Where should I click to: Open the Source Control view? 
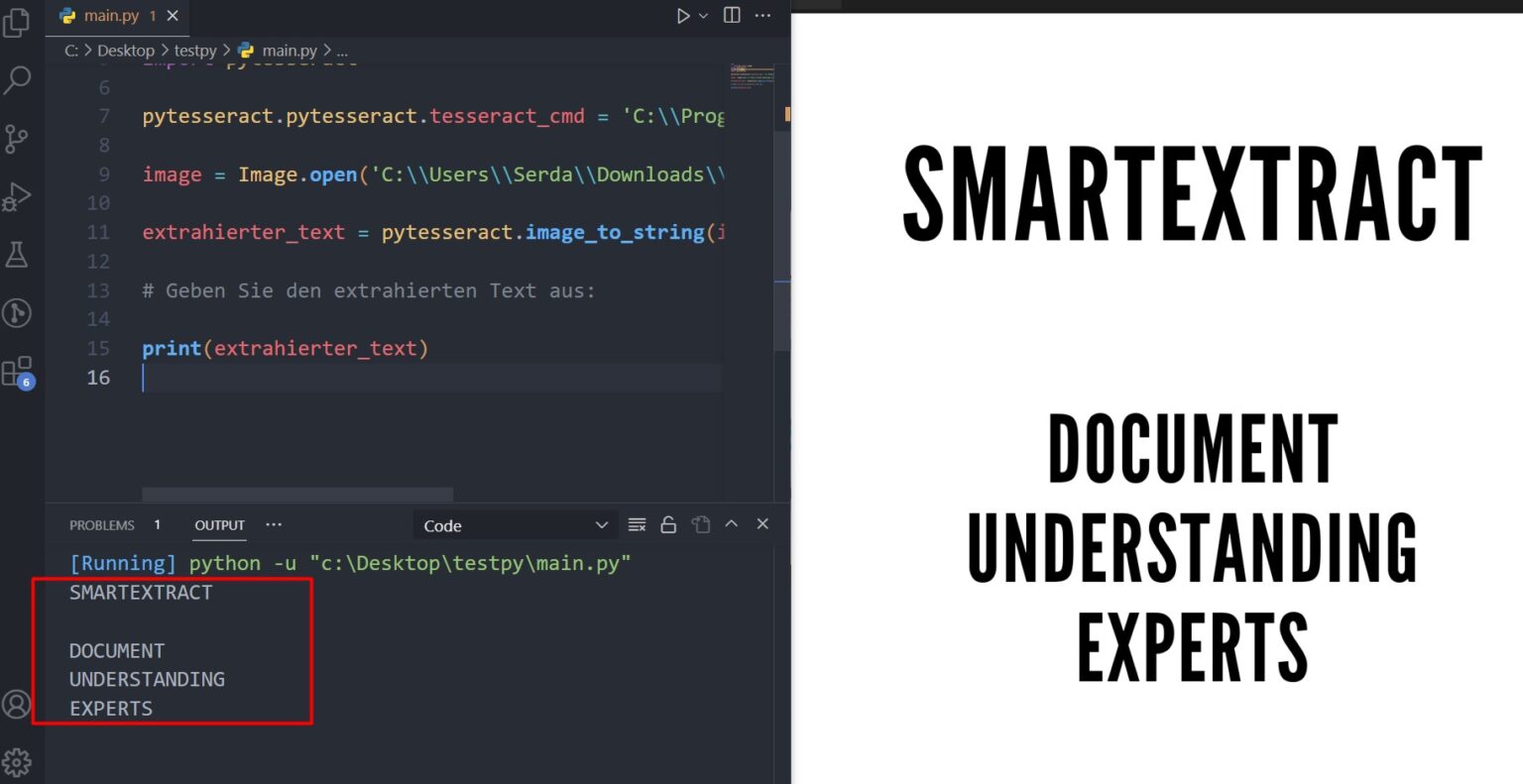tap(16, 139)
